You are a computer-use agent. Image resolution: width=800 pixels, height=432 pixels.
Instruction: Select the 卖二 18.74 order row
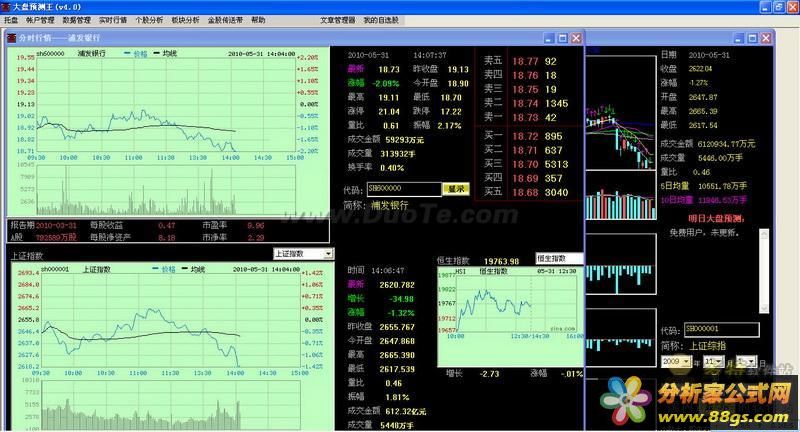(529, 104)
